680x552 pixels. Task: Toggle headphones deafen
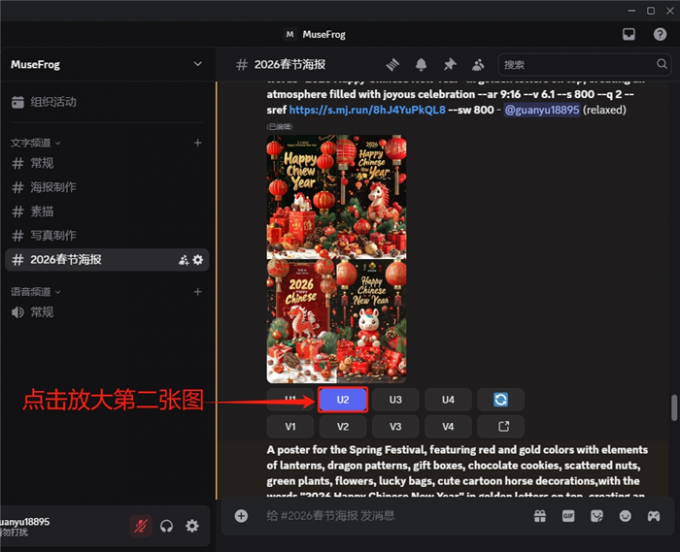point(167,526)
